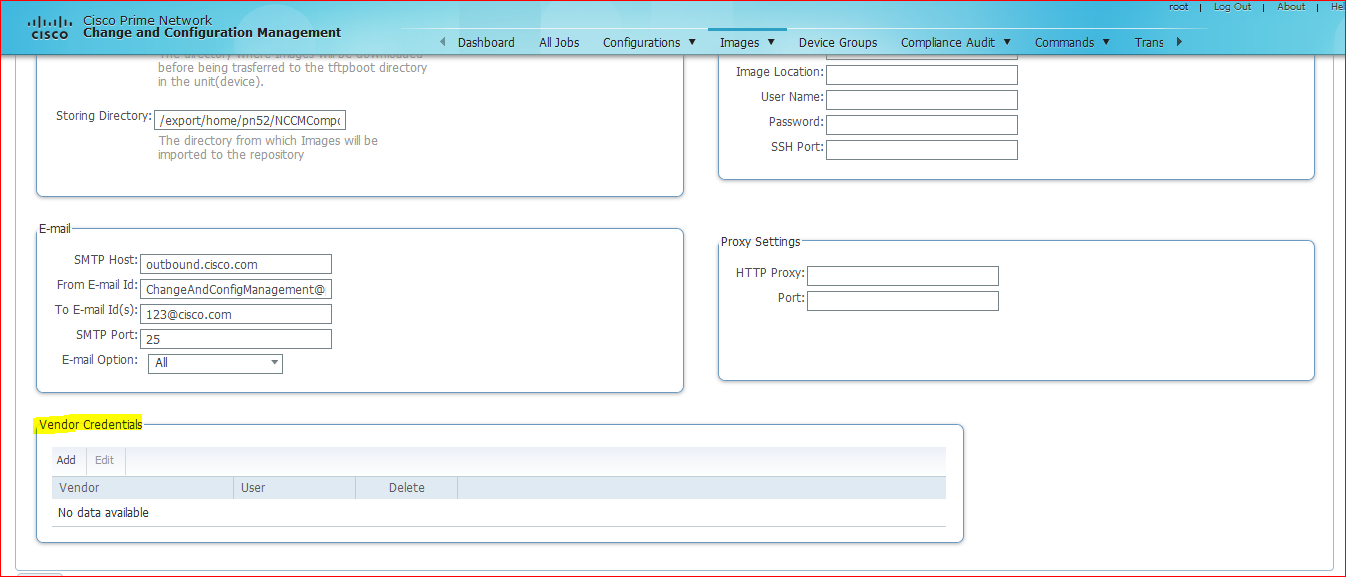Click Edit in Vendor Credentials
This screenshot has width=1346, height=577.
coord(105,460)
